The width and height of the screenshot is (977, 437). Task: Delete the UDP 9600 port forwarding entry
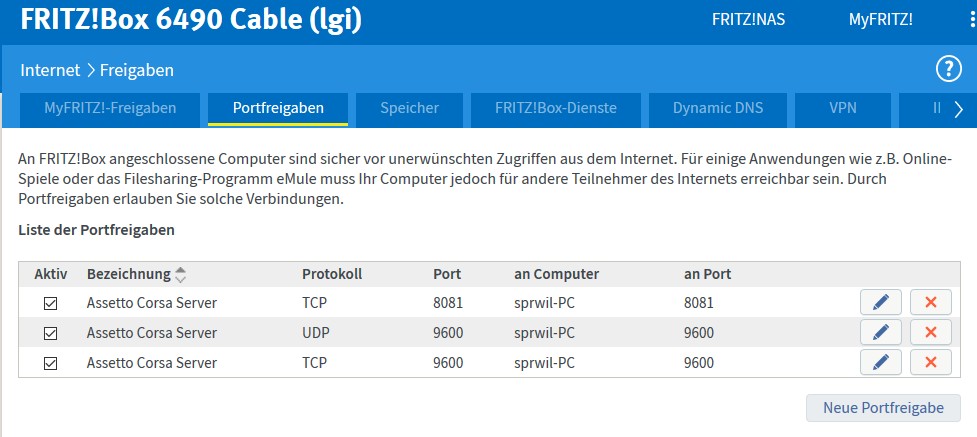pos(931,332)
